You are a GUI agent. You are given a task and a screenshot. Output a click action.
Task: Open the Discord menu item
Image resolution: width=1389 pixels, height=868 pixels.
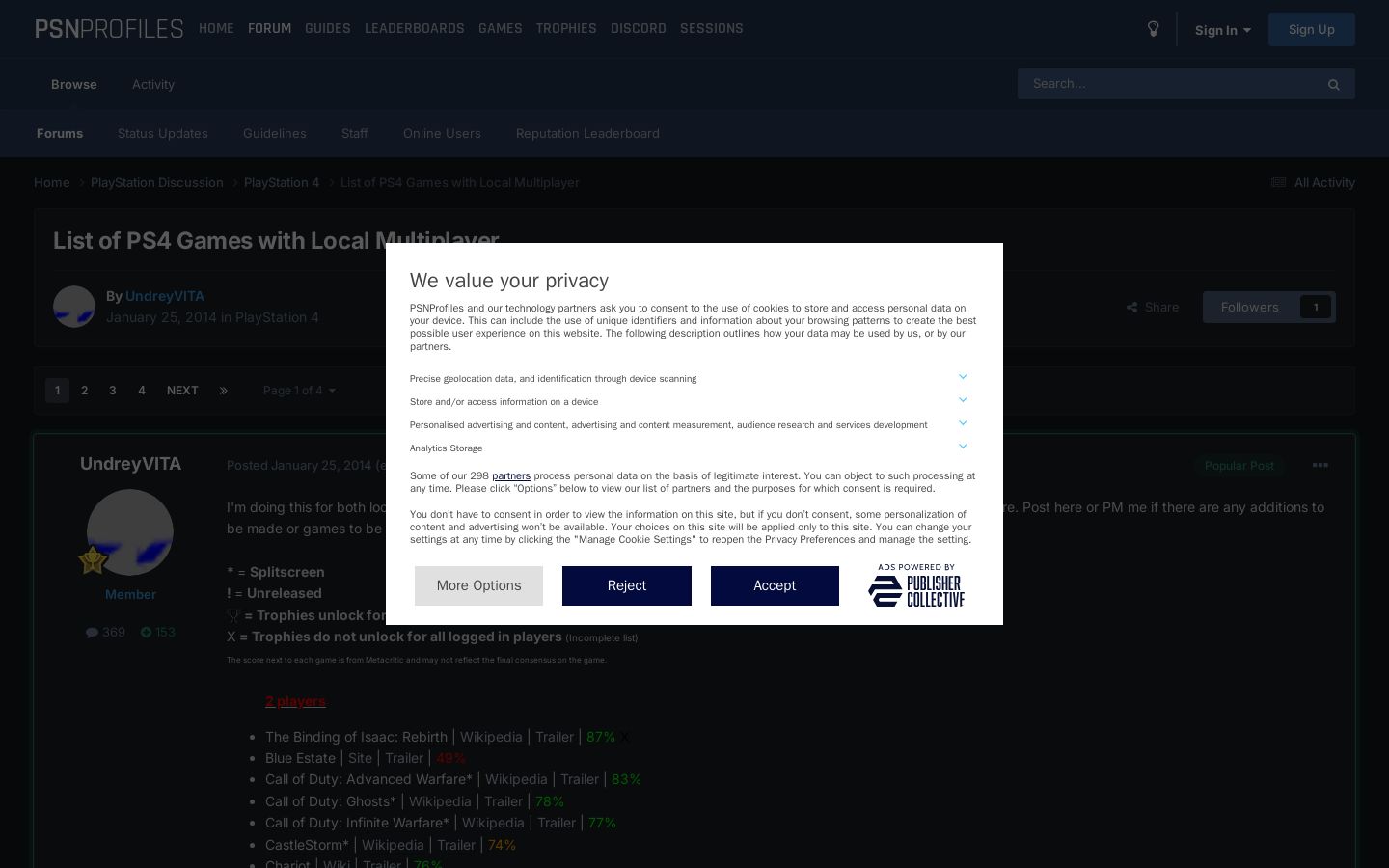pos(639,29)
